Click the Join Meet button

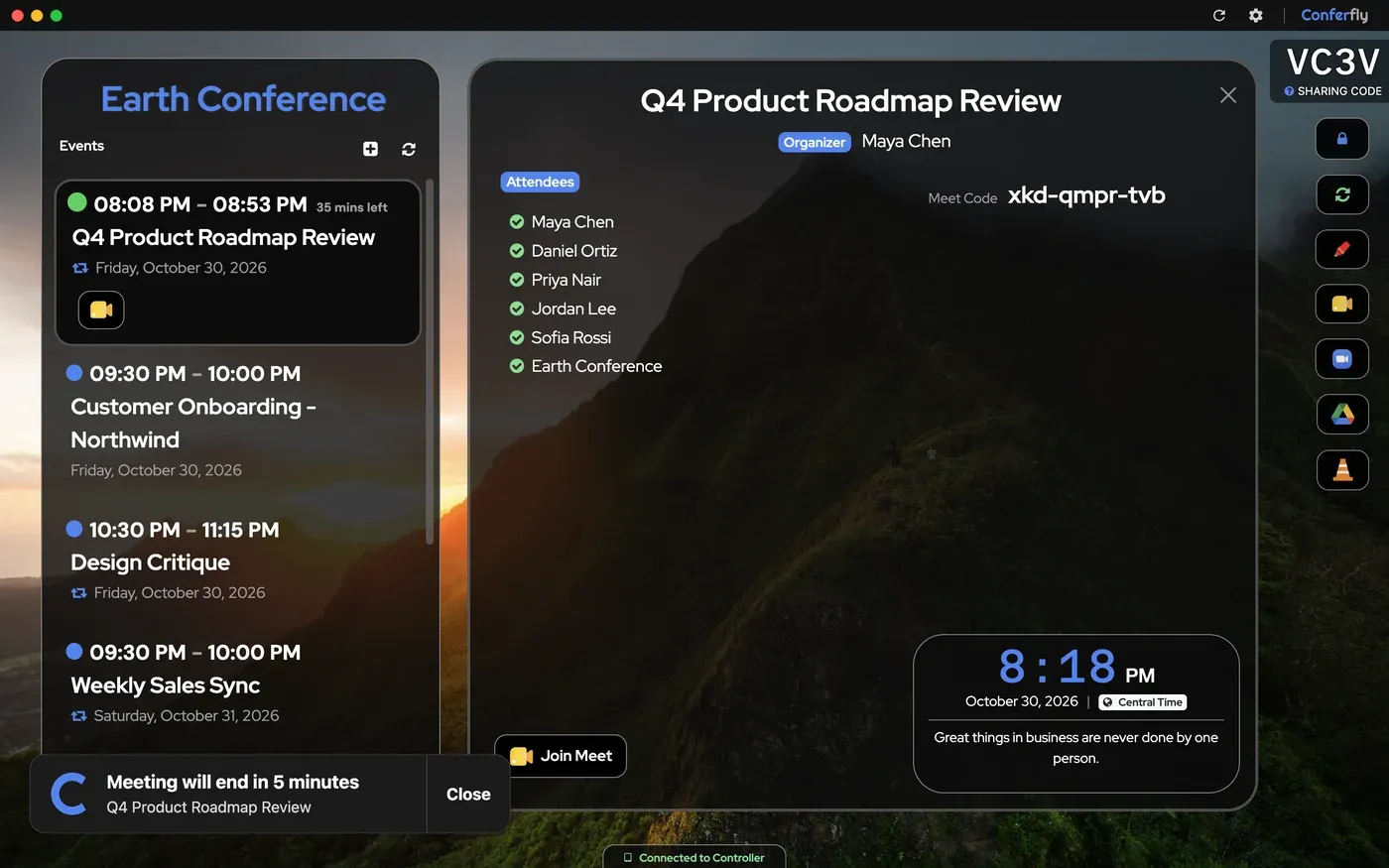(561, 756)
